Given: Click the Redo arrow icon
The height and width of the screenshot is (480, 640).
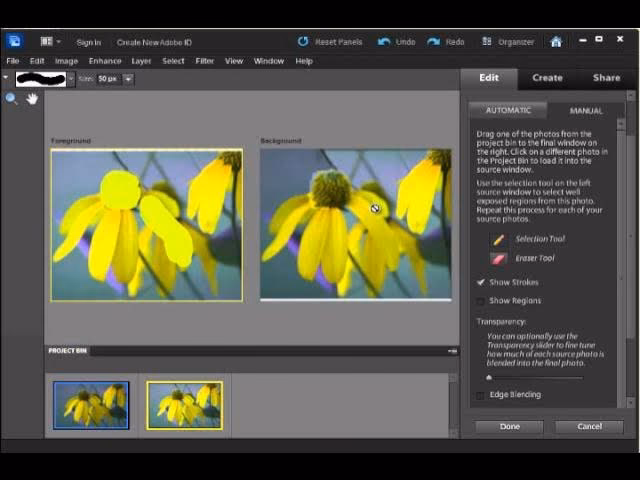Looking at the screenshot, I should click(433, 42).
